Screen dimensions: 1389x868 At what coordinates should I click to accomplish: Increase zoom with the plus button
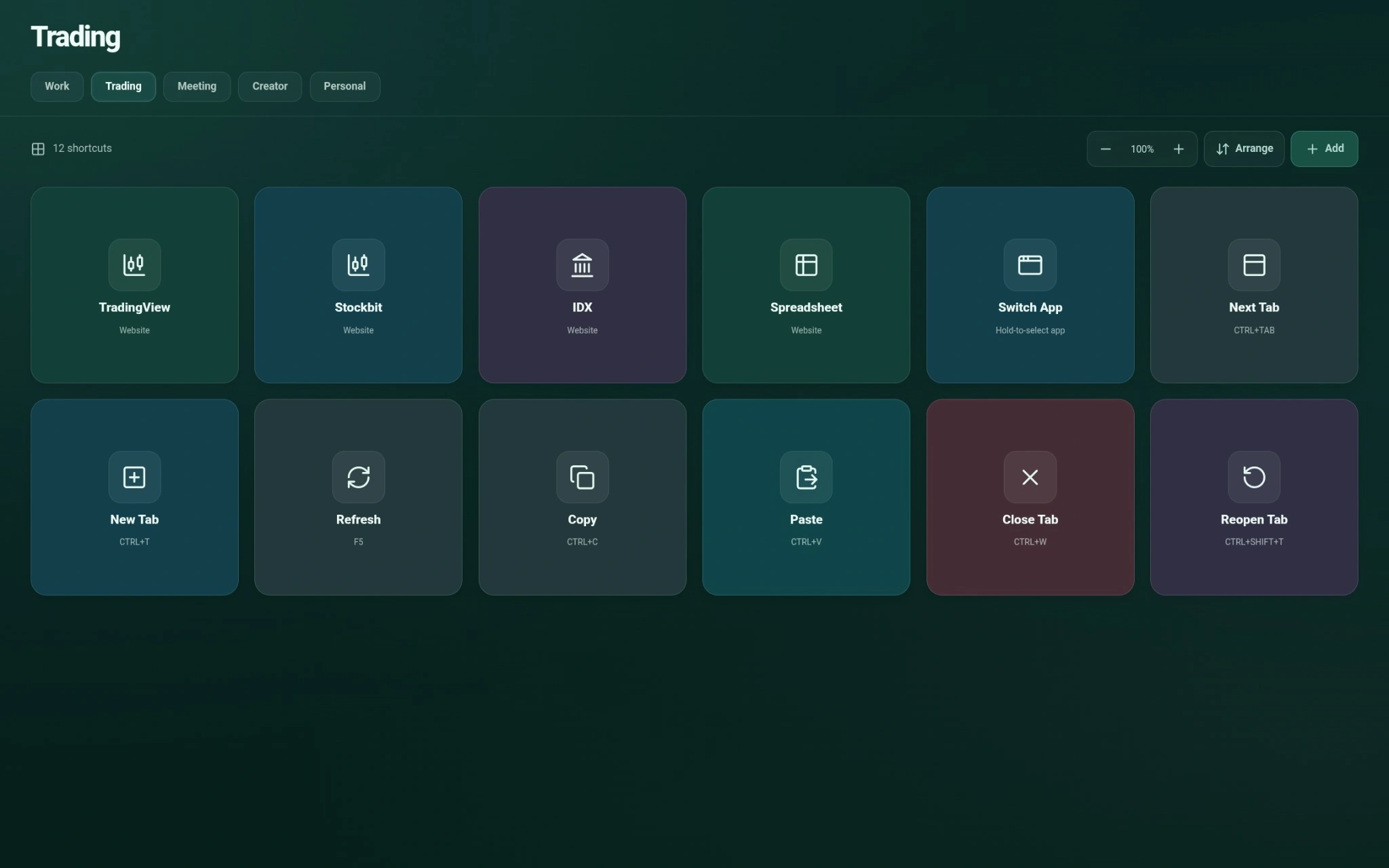(1179, 149)
